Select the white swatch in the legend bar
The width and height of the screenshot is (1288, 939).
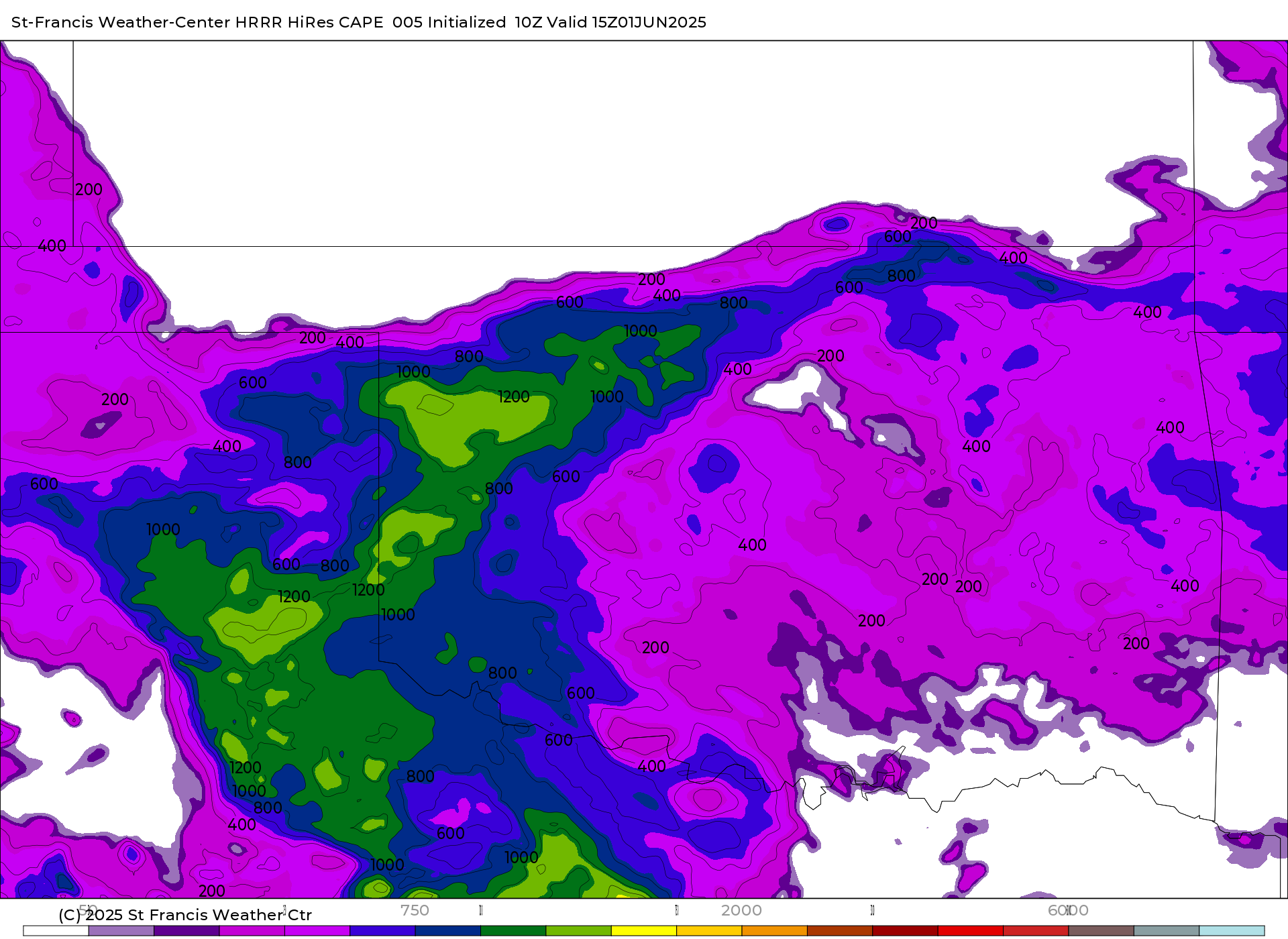coord(56,931)
